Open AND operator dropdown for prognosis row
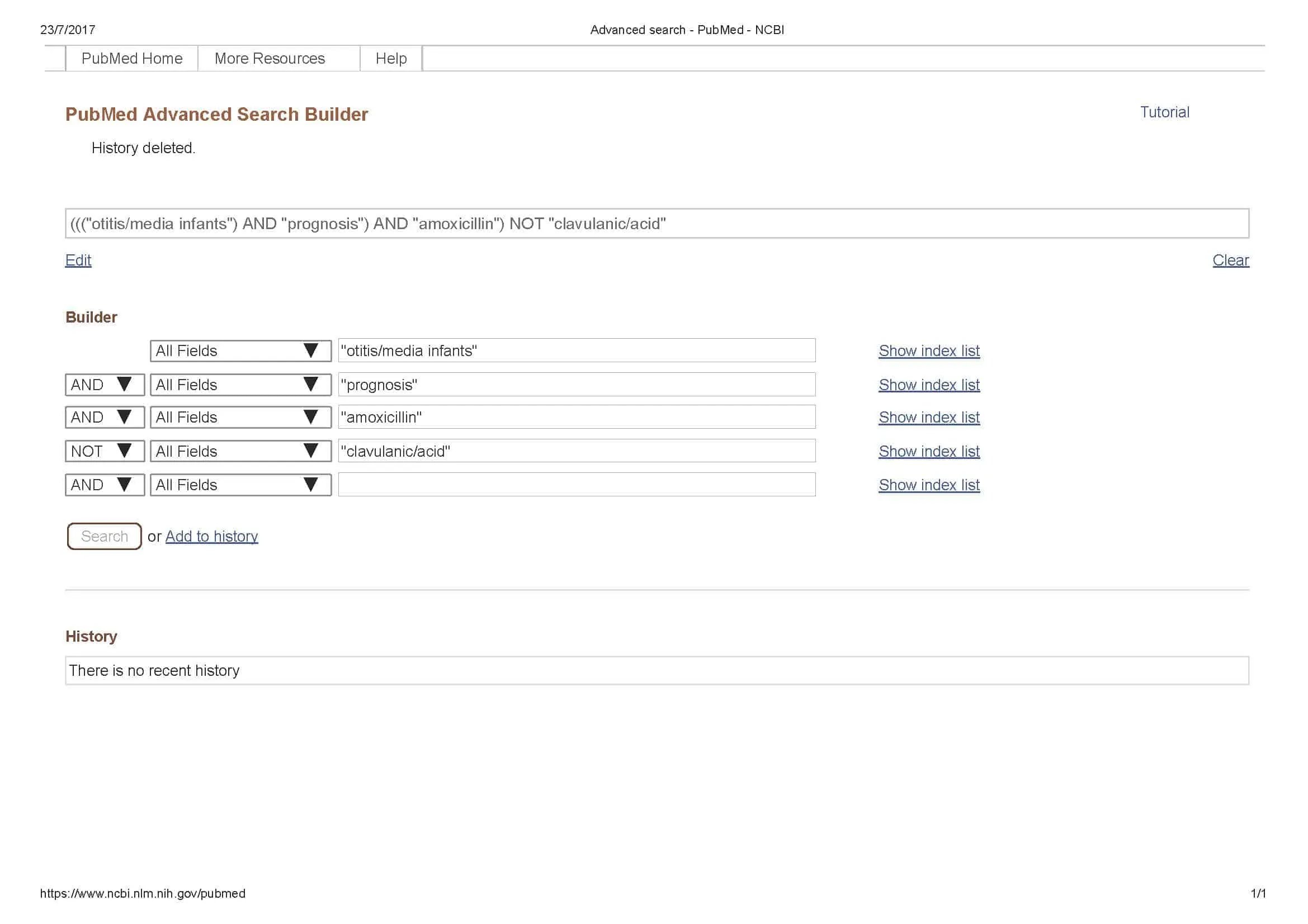This screenshot has height=924, width=1308. click(104, 385)
